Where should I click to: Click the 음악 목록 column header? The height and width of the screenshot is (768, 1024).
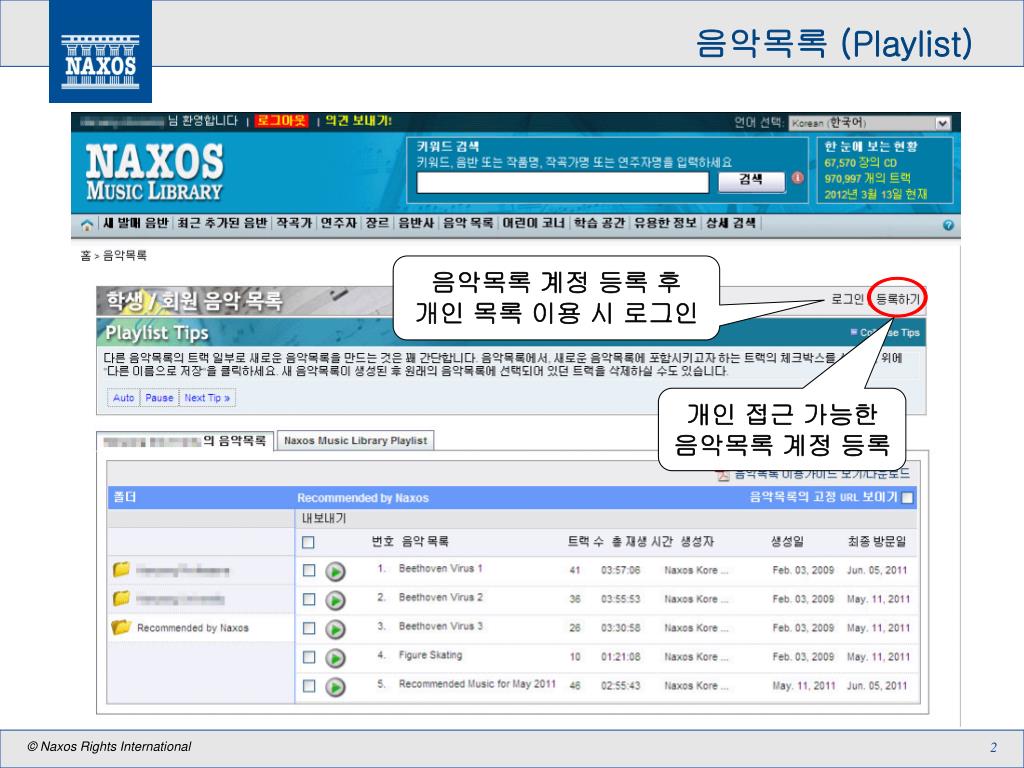tap(424, 541)
